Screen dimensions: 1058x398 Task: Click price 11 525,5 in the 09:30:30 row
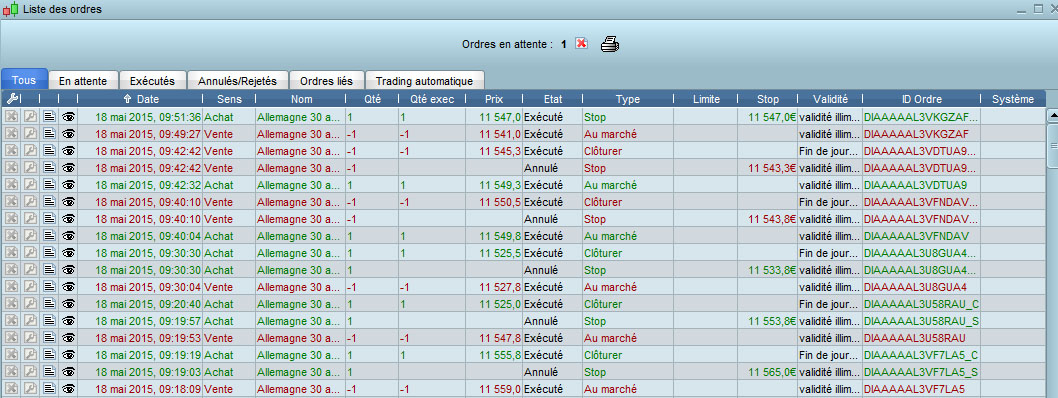(x=500, y=253)
